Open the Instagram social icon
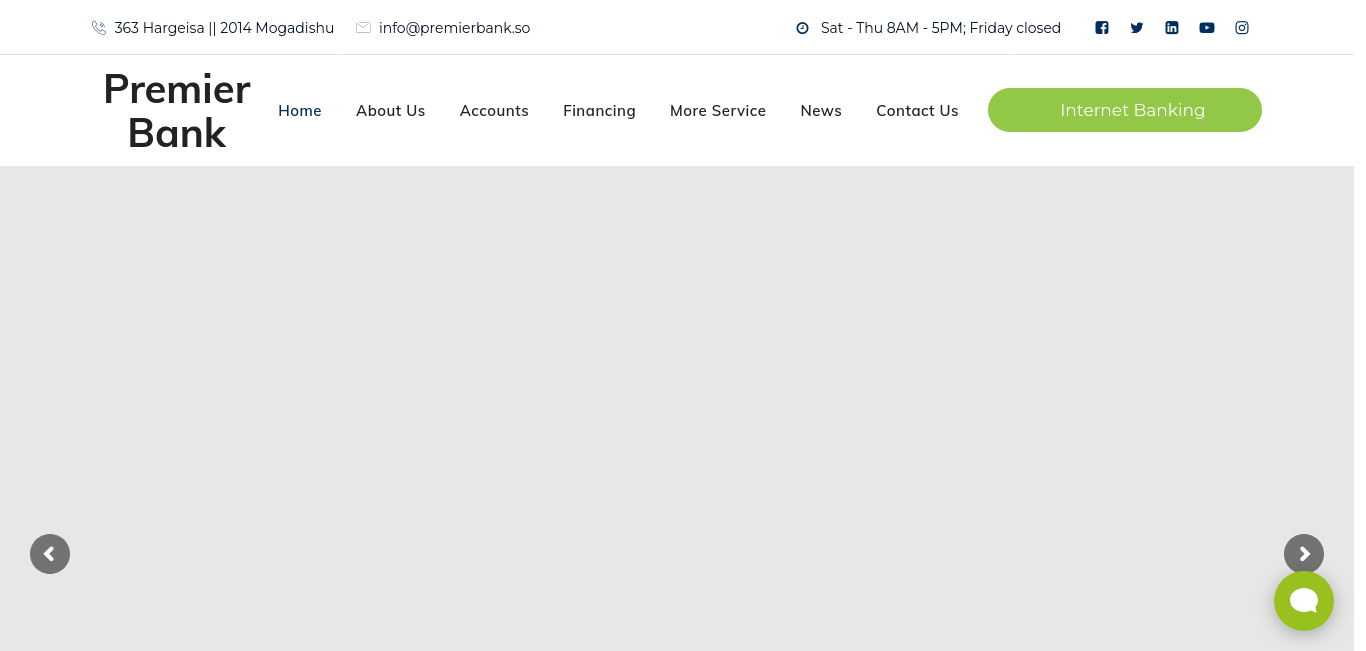 pyautogui.click(x=1242, y=28)
